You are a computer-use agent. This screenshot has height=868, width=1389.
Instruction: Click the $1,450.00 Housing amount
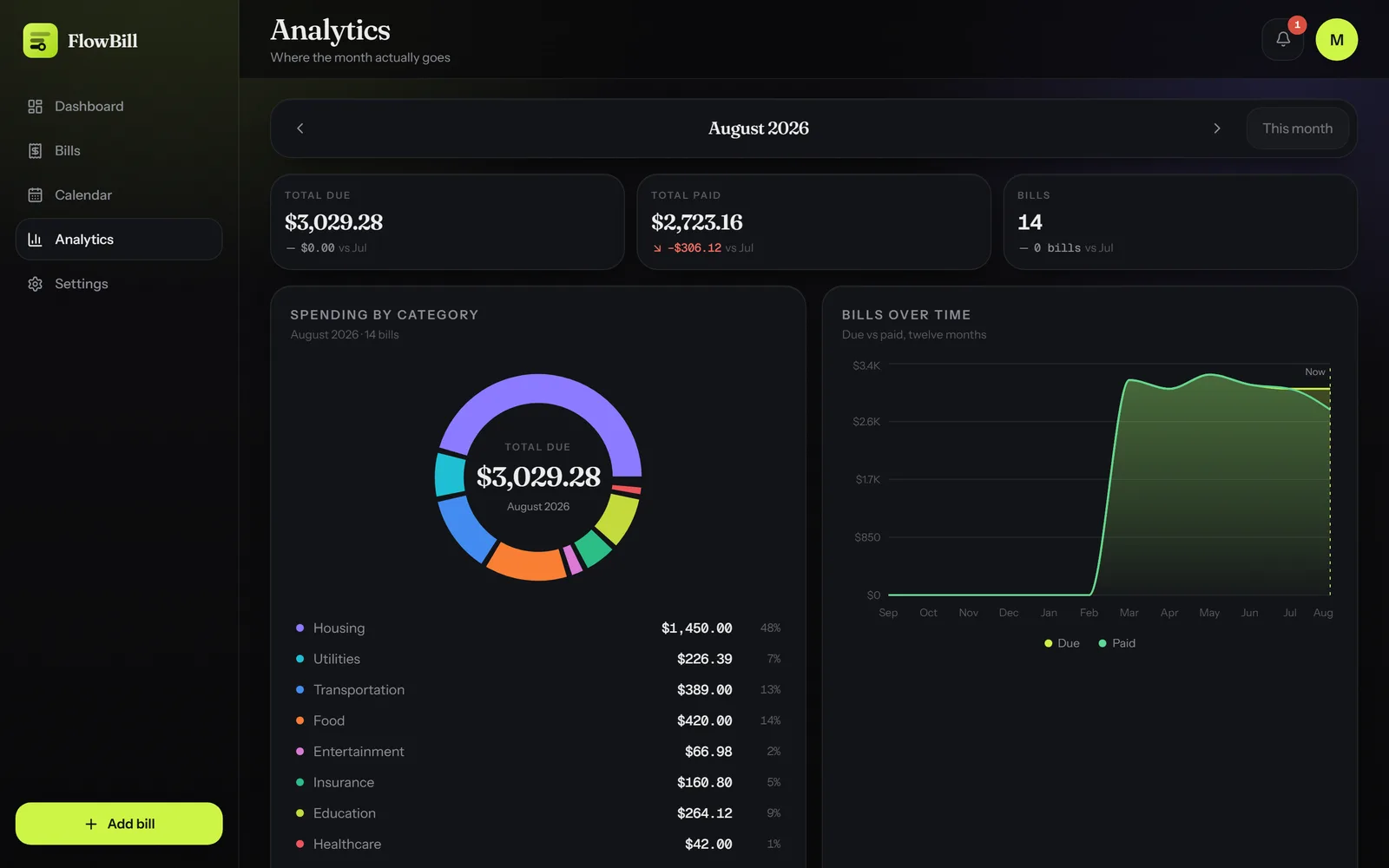696,628
